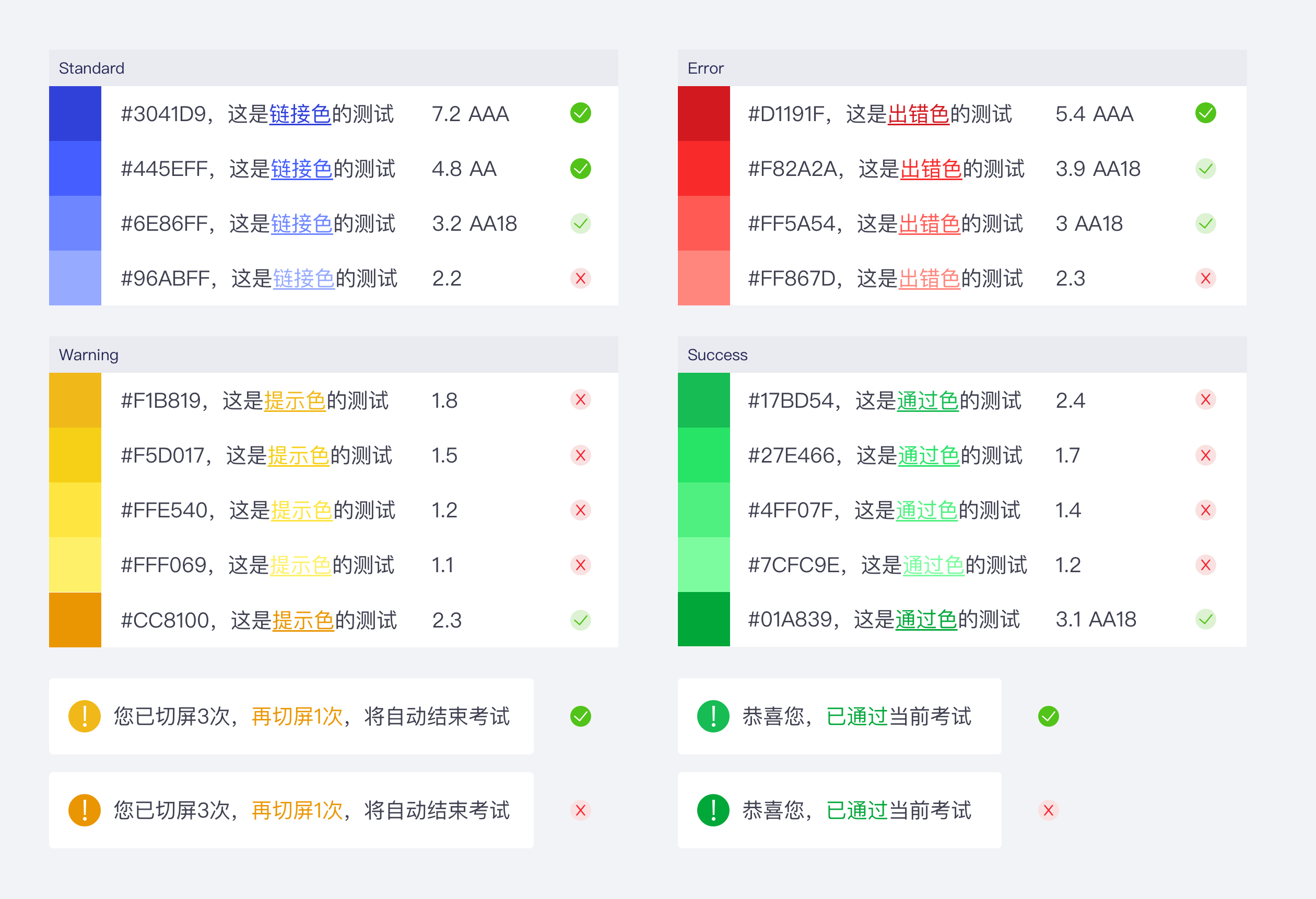Select the #CC8100 dark orange swatch
Viewport: 1316px width, 899px height.
coord(75,619)
